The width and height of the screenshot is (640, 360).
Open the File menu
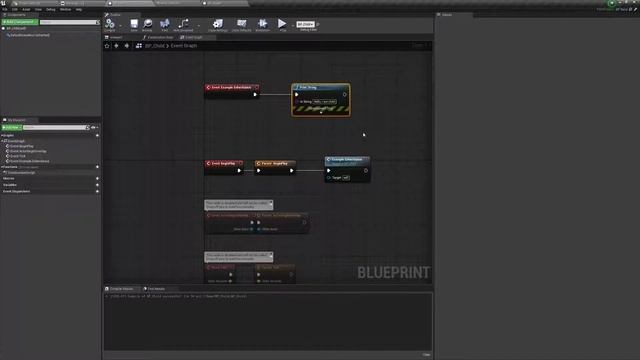pyautogui.click(x=5, y=9)
